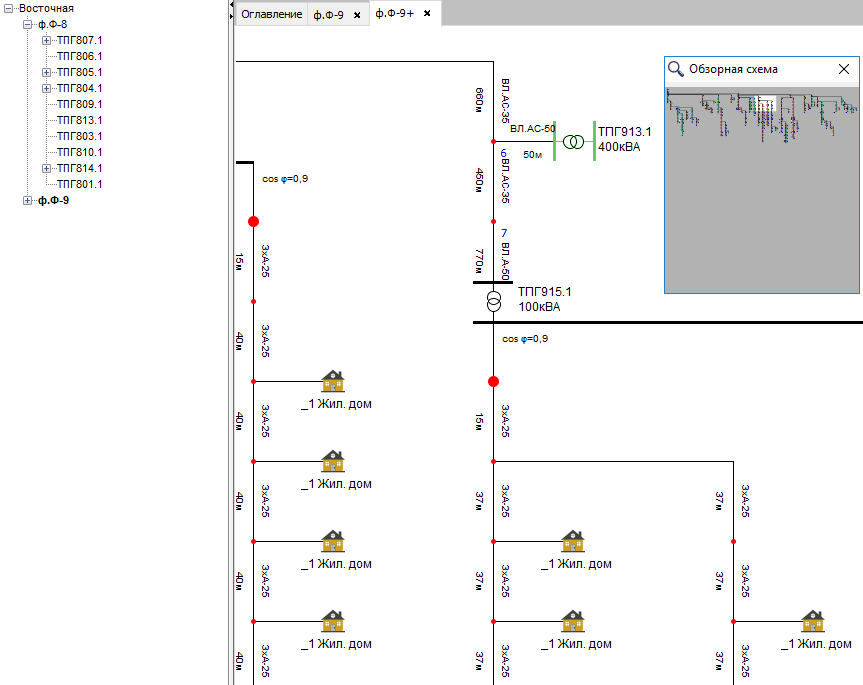Collapse the Восточная tree root
Viewport: 863px width, 685px height.
coord(8,8)
